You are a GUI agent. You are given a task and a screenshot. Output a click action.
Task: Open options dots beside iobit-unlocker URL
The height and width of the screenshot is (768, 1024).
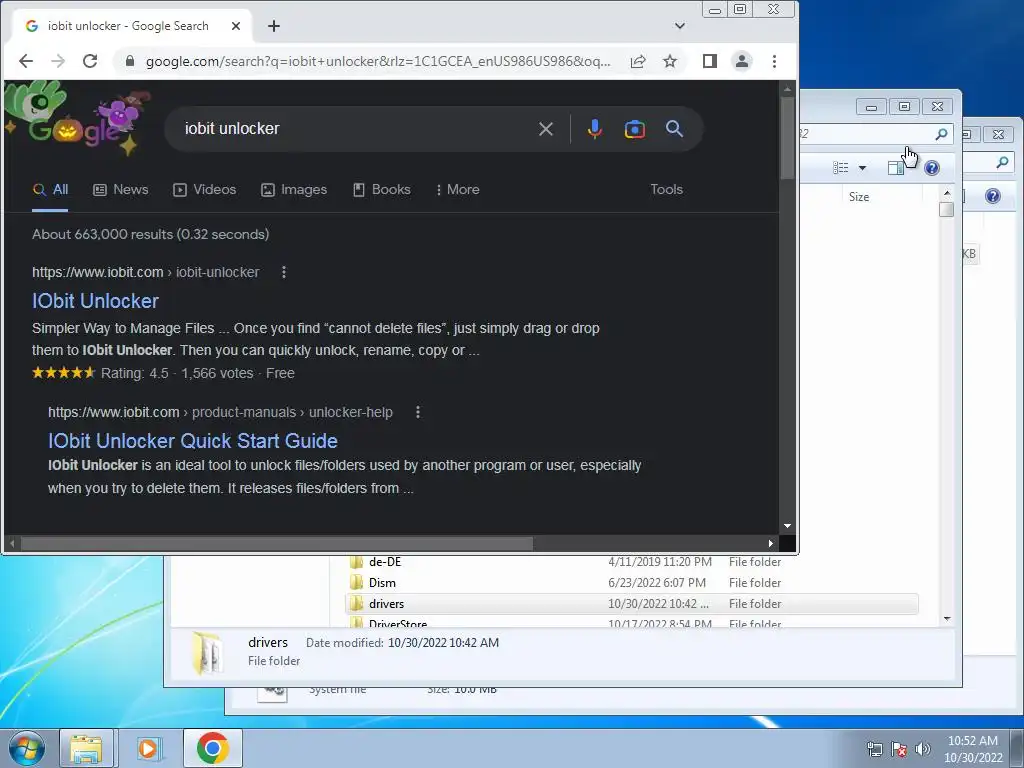[283, 272]
